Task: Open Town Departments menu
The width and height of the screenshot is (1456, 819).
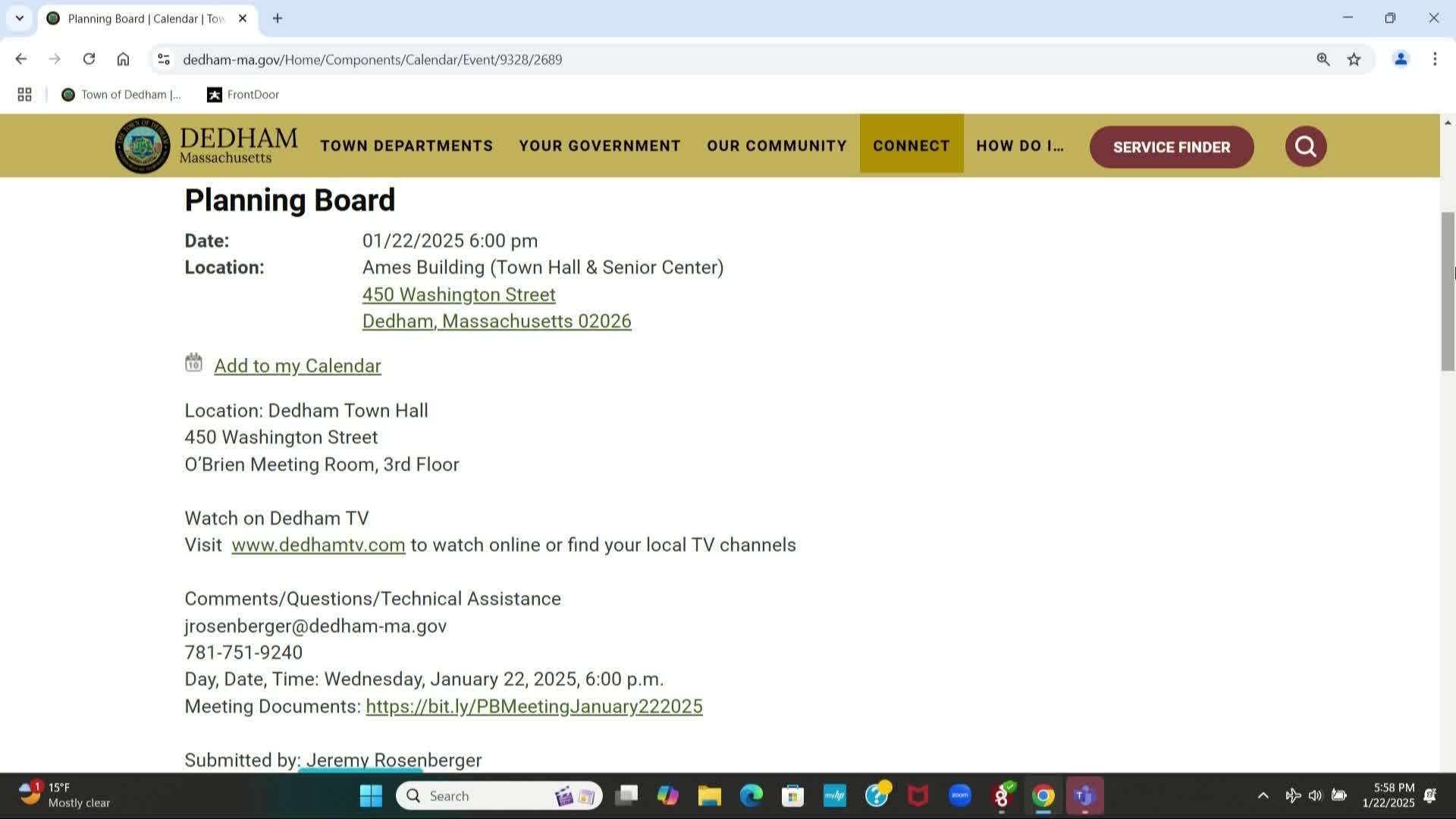Action: point(406,146)
